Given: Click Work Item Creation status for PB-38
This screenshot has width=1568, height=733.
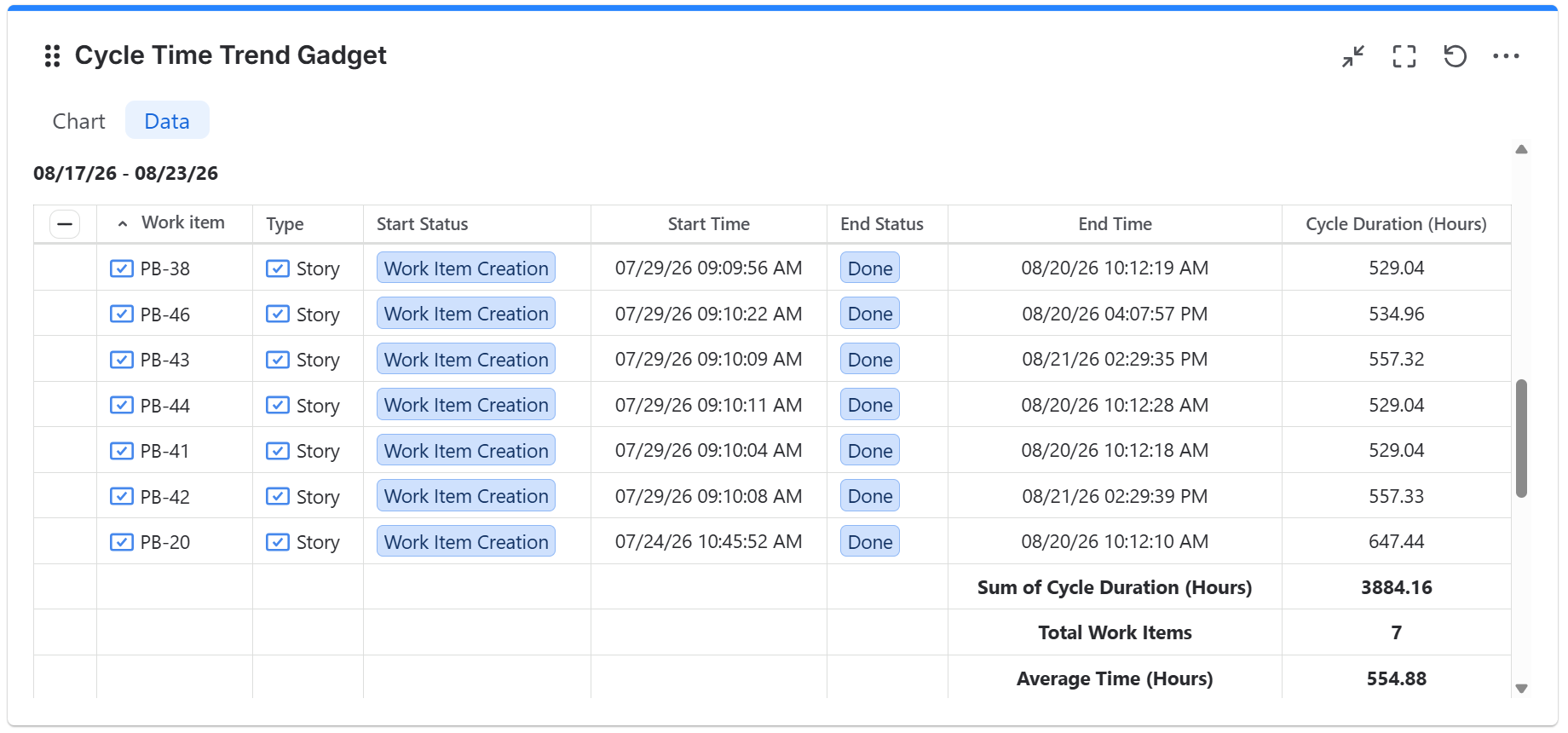Looking at the screenshot, I should (x=466, y=268).
